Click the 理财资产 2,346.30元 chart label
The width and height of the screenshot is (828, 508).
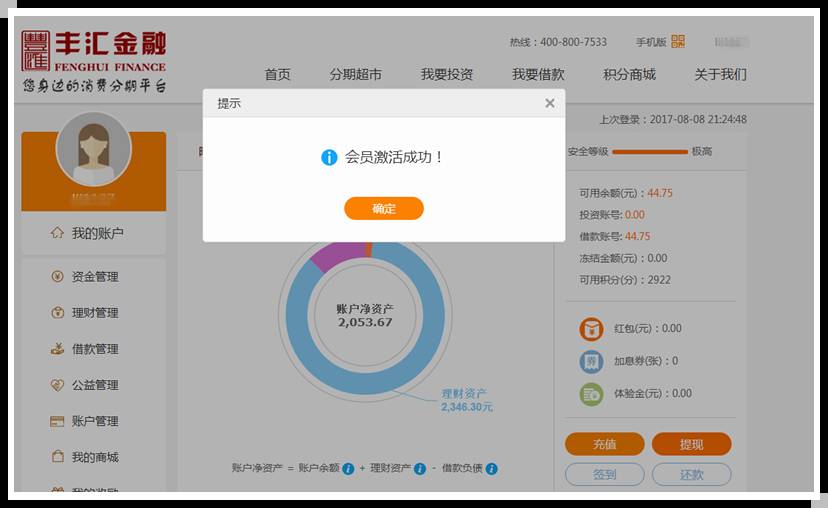pyautogui.click(x=467, y=400)
